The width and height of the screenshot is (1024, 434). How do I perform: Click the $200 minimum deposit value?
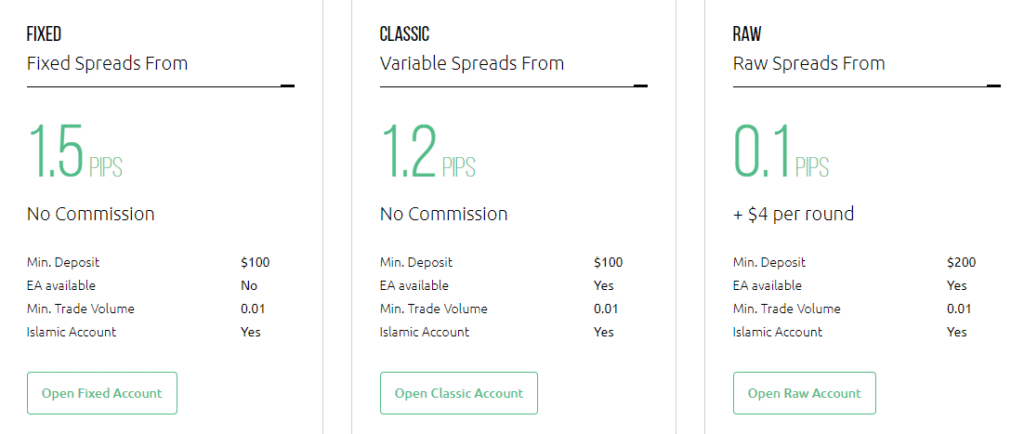tap(961, 262)
